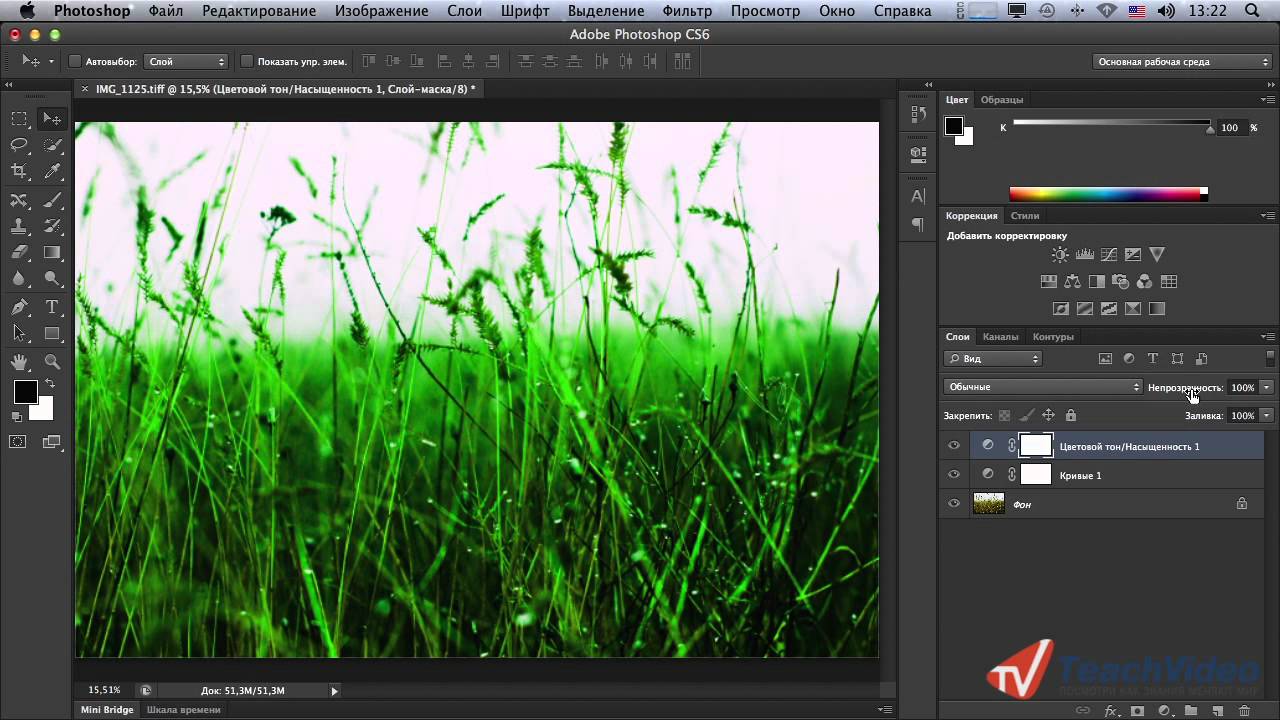This screenshot has height=720, width=1280.
Task: Add Levels adjustment from Correction panel
Action: pos(1084,255)
